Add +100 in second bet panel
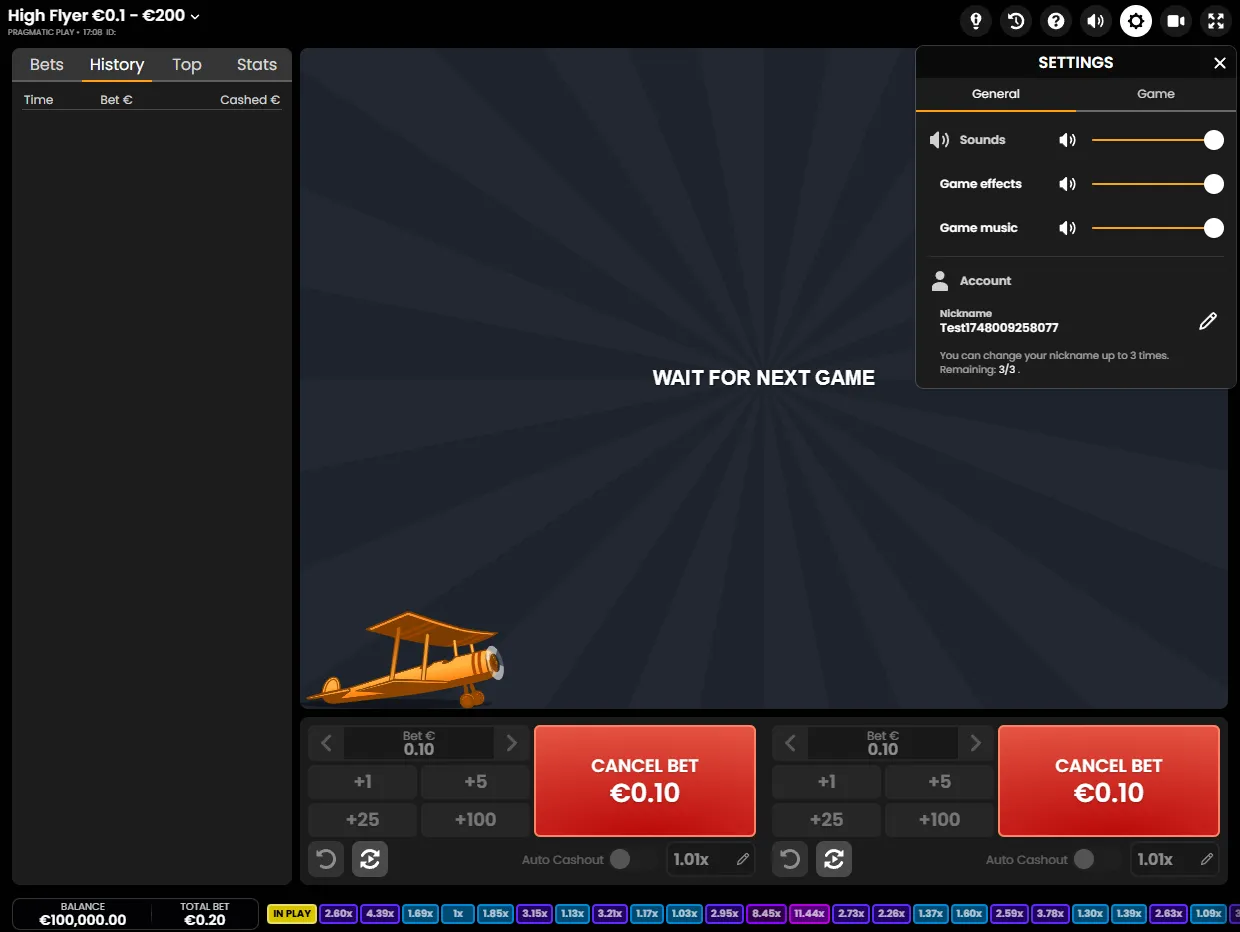This screenshot has height=932, width=1240. pos(939,820)
